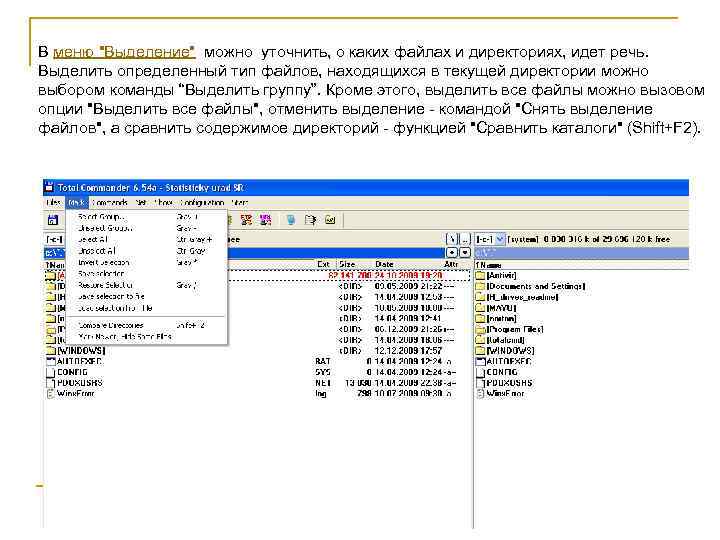The height and width of the screenshot is (540, 720).
Task: Click the notepad toolbar icon with arrow
Action: click(311, 220)
